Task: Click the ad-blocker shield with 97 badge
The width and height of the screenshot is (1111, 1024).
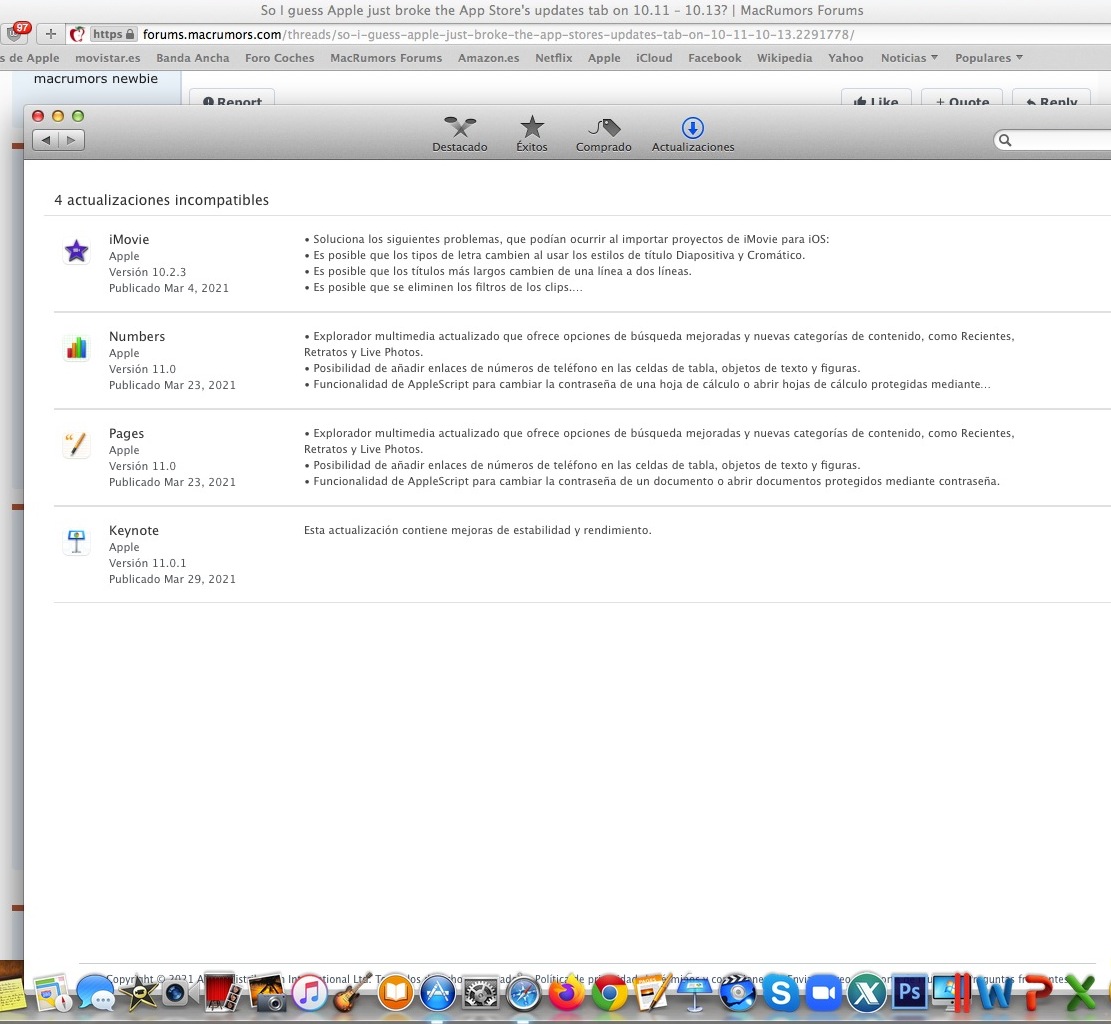Action: click(x=16, y=33)
